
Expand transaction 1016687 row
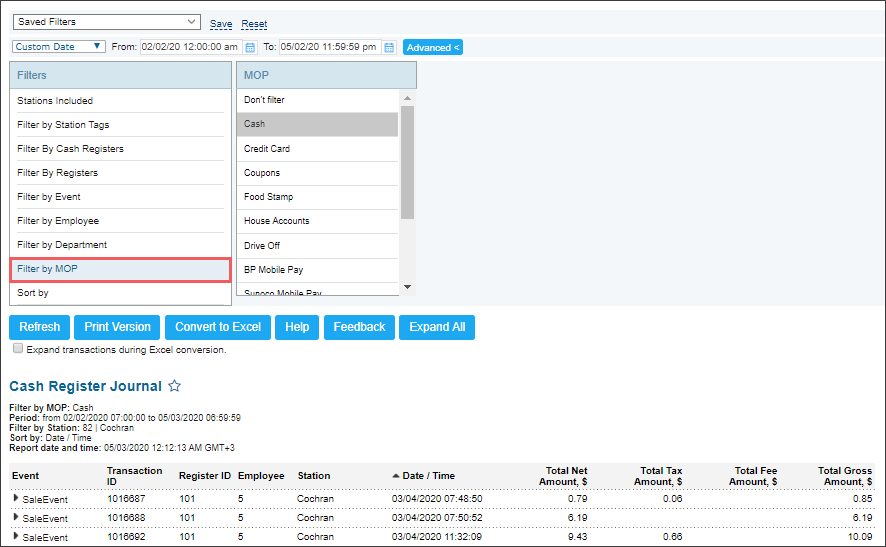click(16, 498)
